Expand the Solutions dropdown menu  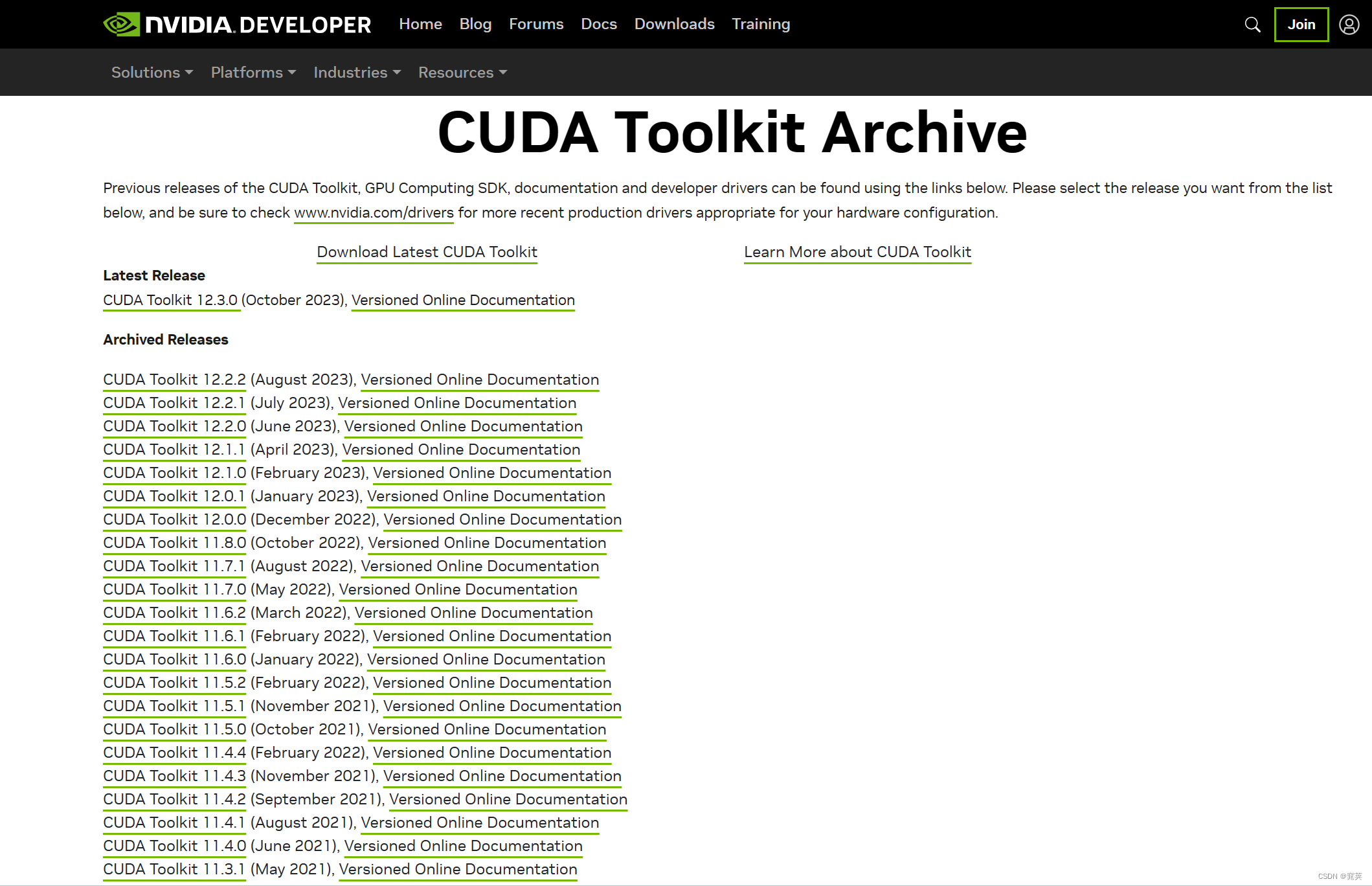pos(152,73)
